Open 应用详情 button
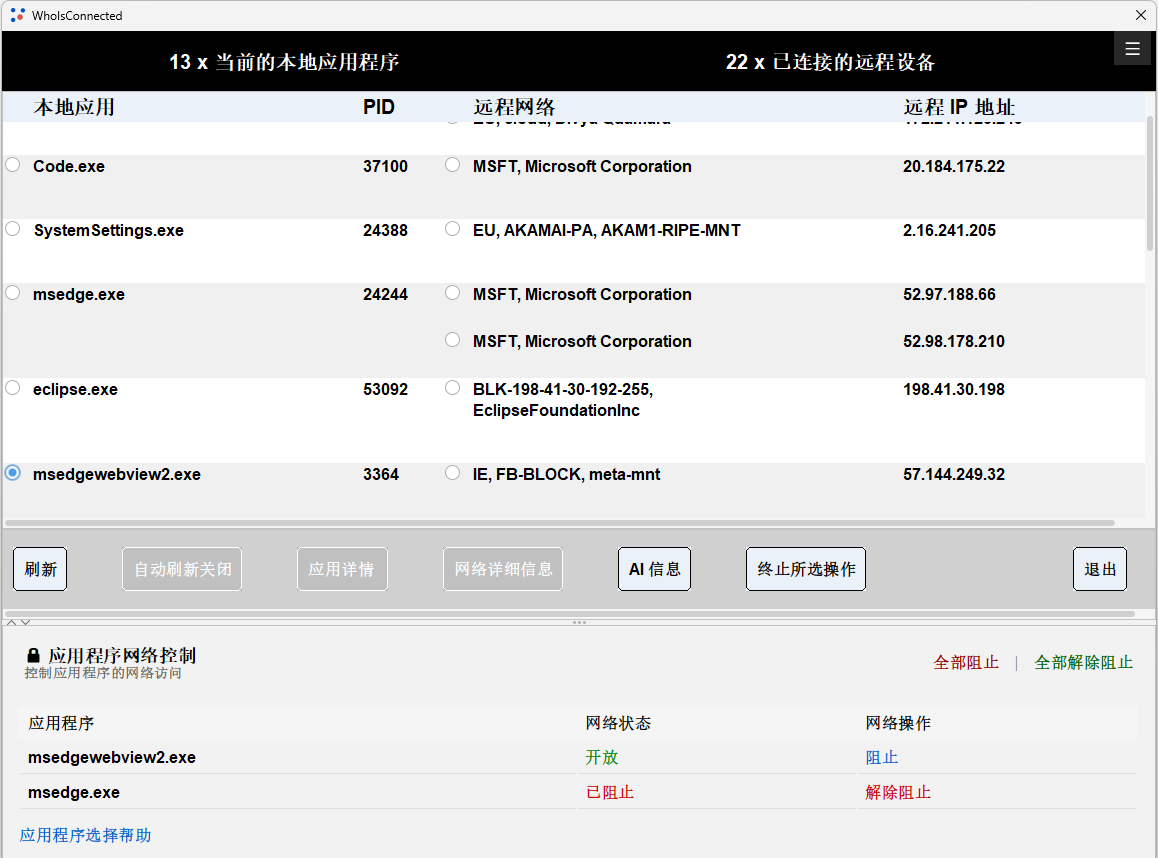Image resolution: width=1158 pixels, height=858 pixels. tap(342, 569)
